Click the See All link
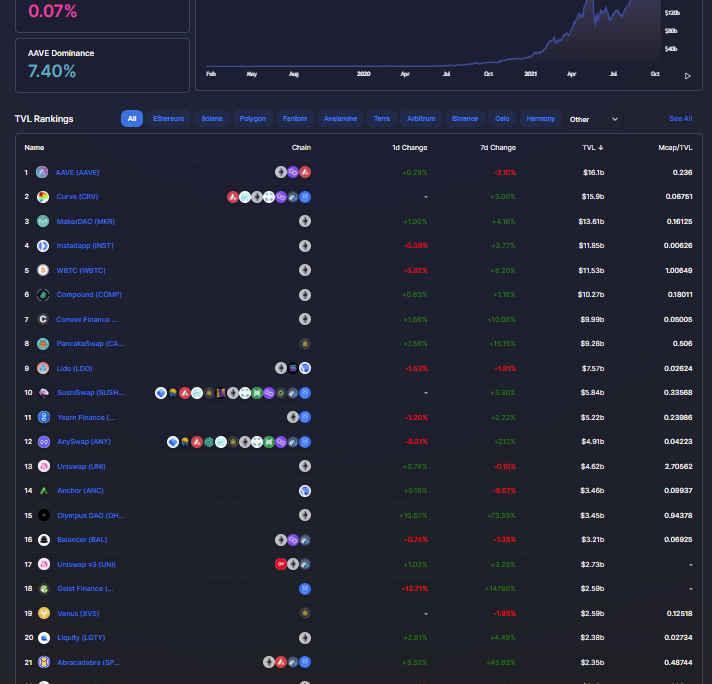 coord(680,119)
